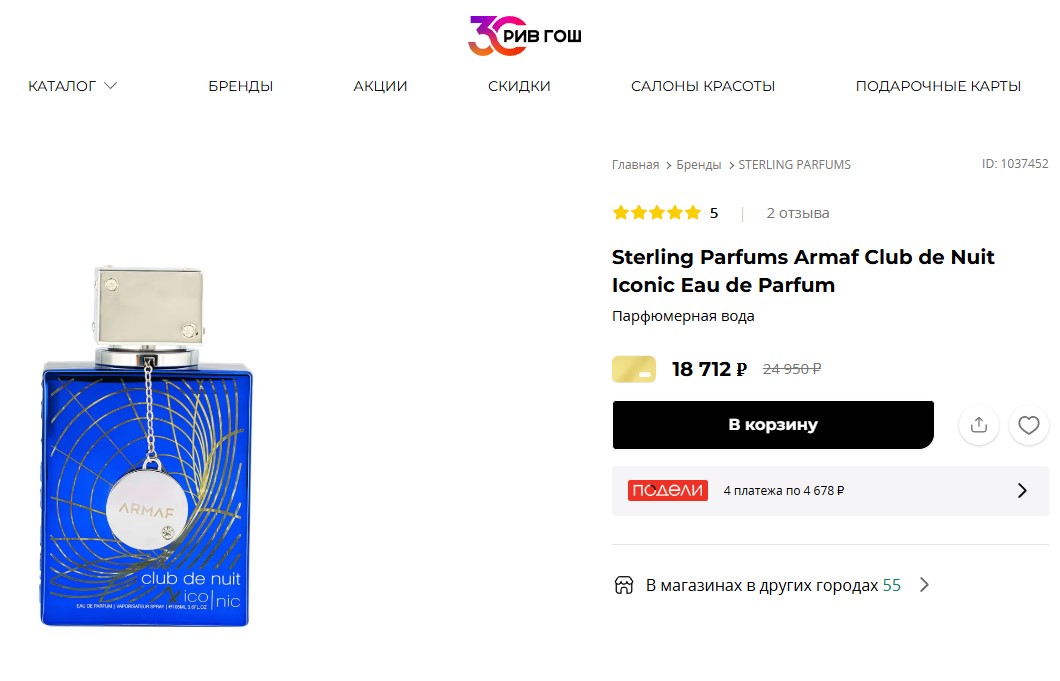
Task: Share the product via share icon
Action: (978, 425)
